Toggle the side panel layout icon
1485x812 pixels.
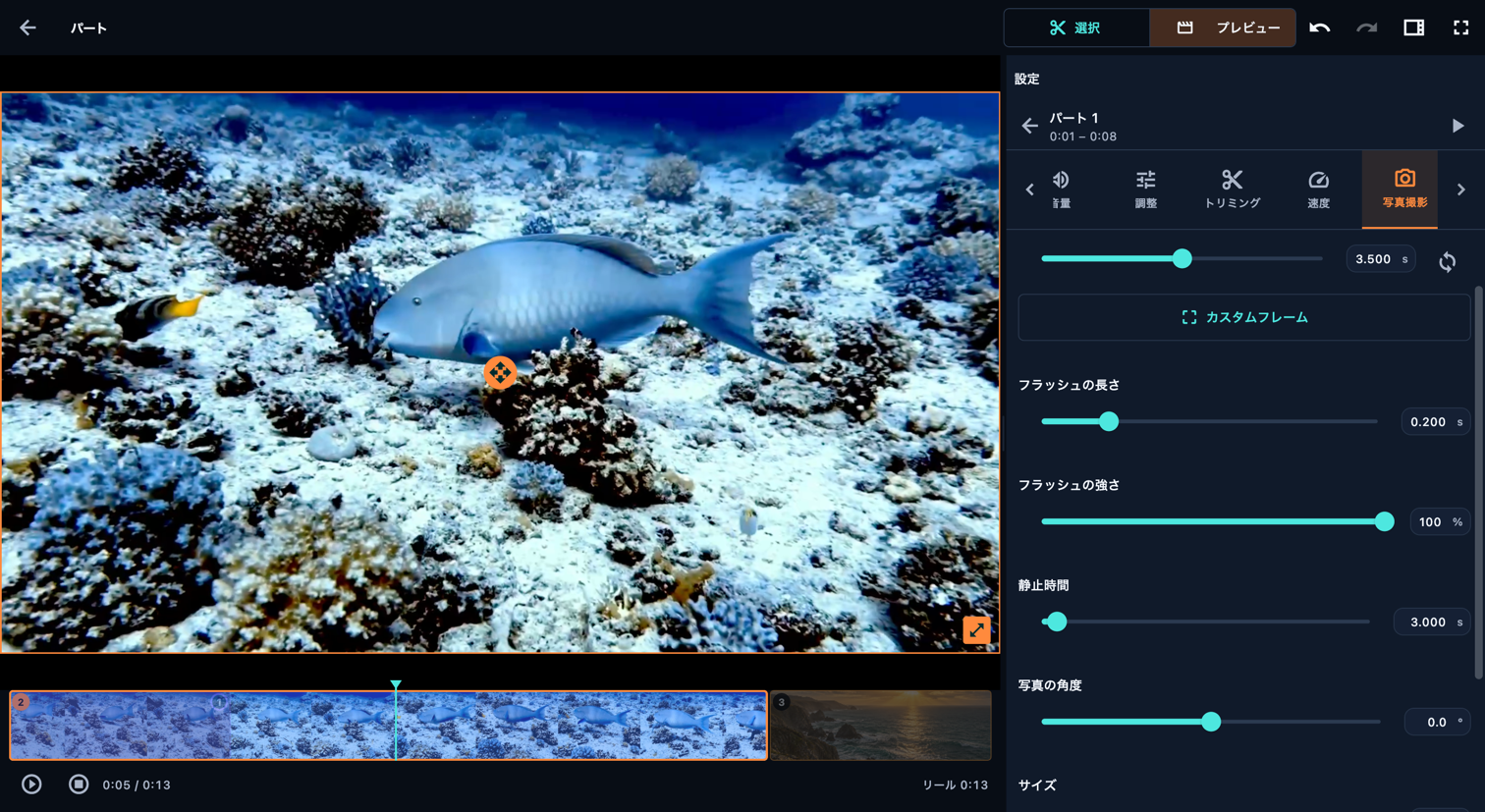1413,27
